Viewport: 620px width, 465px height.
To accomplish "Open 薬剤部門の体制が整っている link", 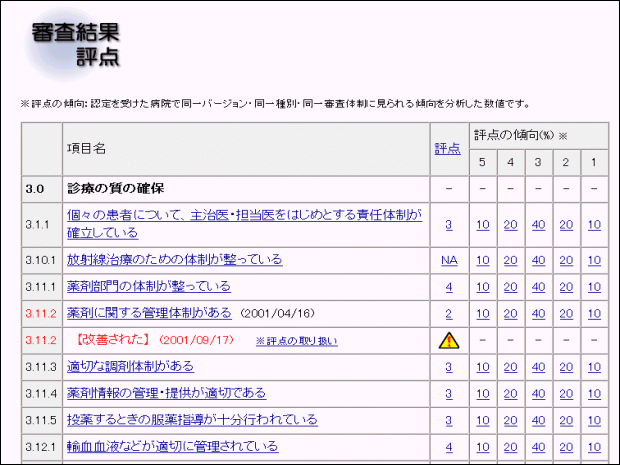I will (162, 287).
